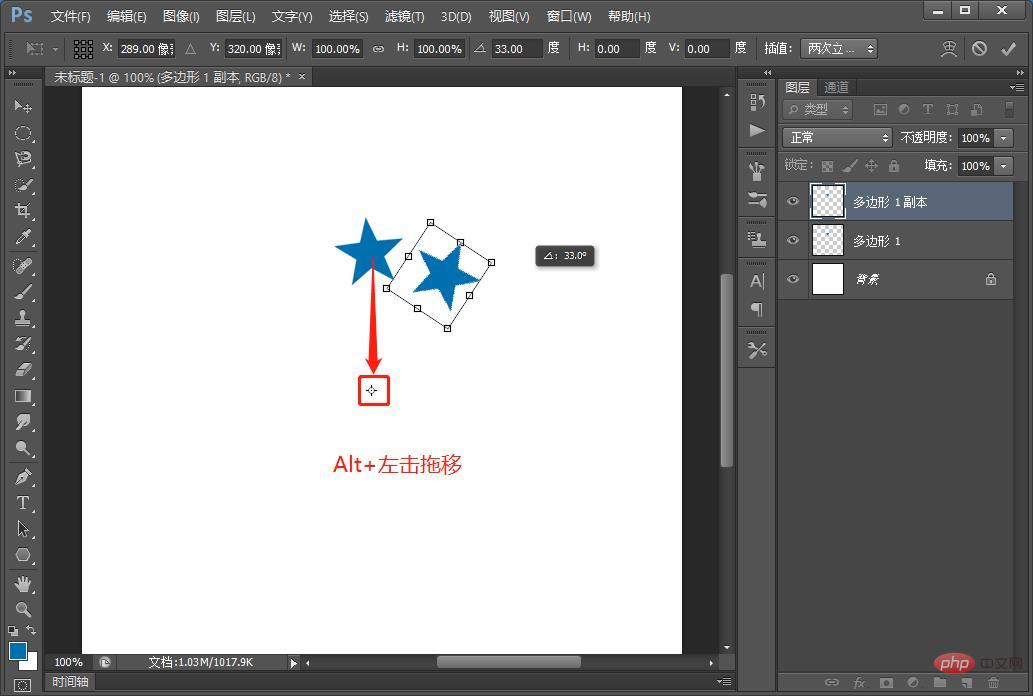The height and width of the screenshot is (696, 1033).
Task: Open the status bar info arrow
Action: 293,663
